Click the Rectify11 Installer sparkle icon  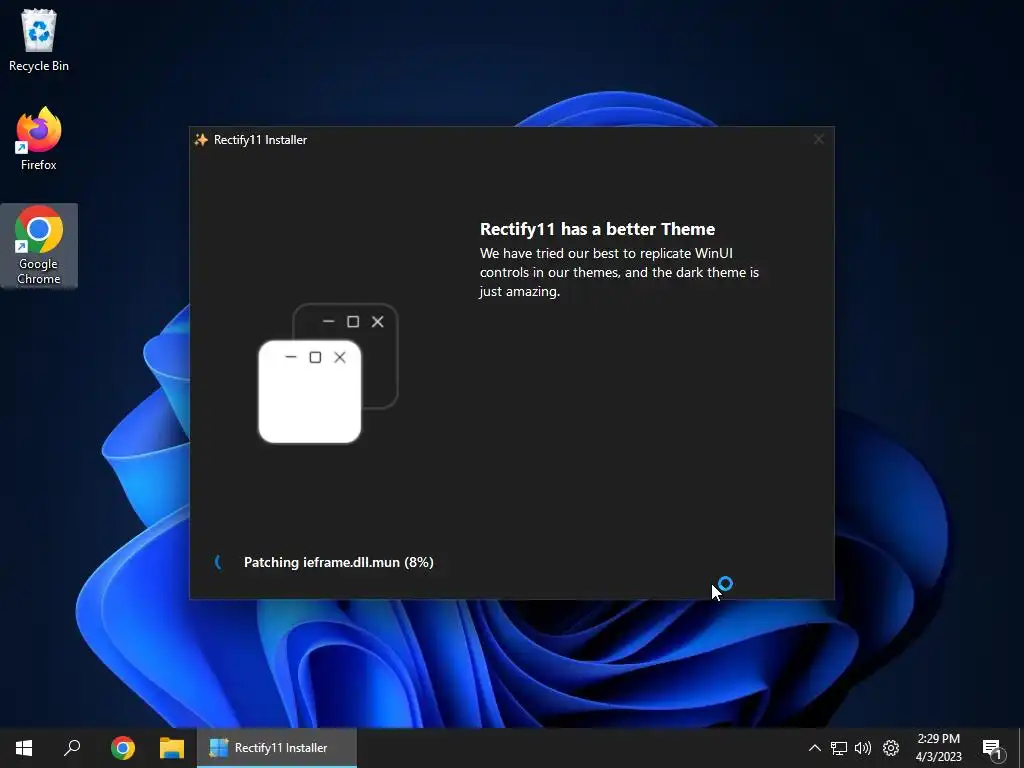point(201,140)
